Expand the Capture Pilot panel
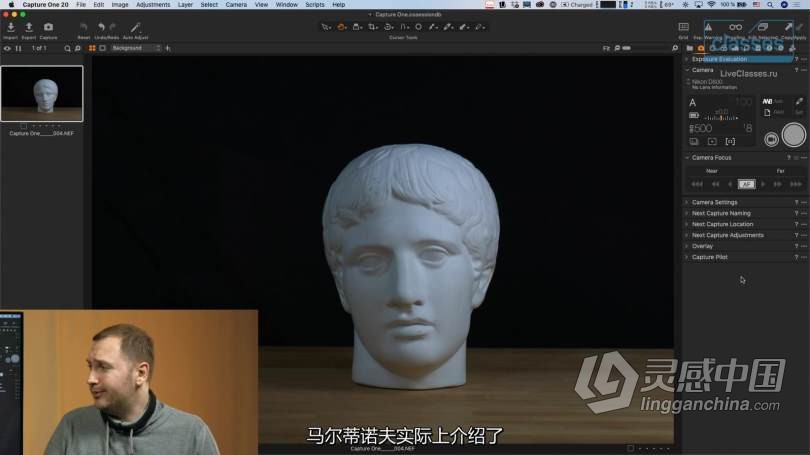810x455 pixels. pyautogui.click(x=687, y=257)
